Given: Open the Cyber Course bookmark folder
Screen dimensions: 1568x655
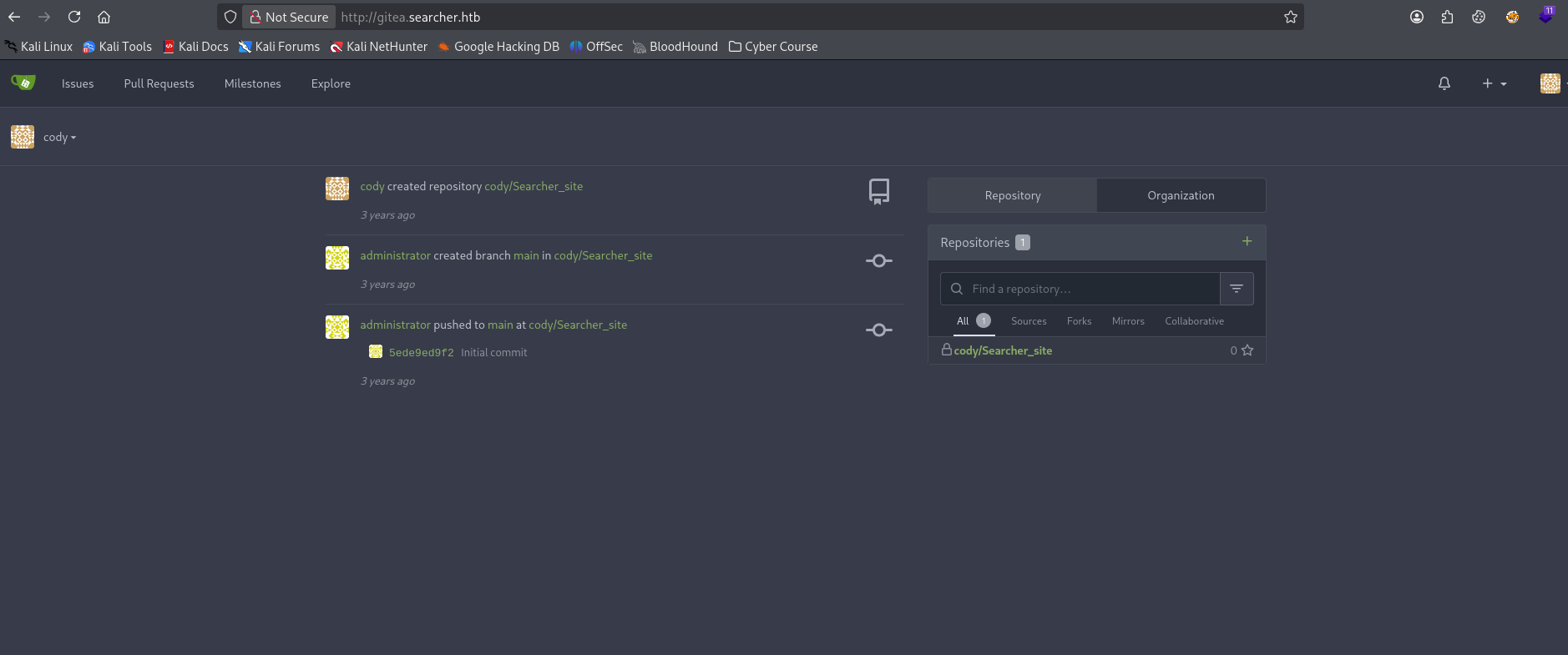Looking at the screenshot, I should click(x=773, y=47).
